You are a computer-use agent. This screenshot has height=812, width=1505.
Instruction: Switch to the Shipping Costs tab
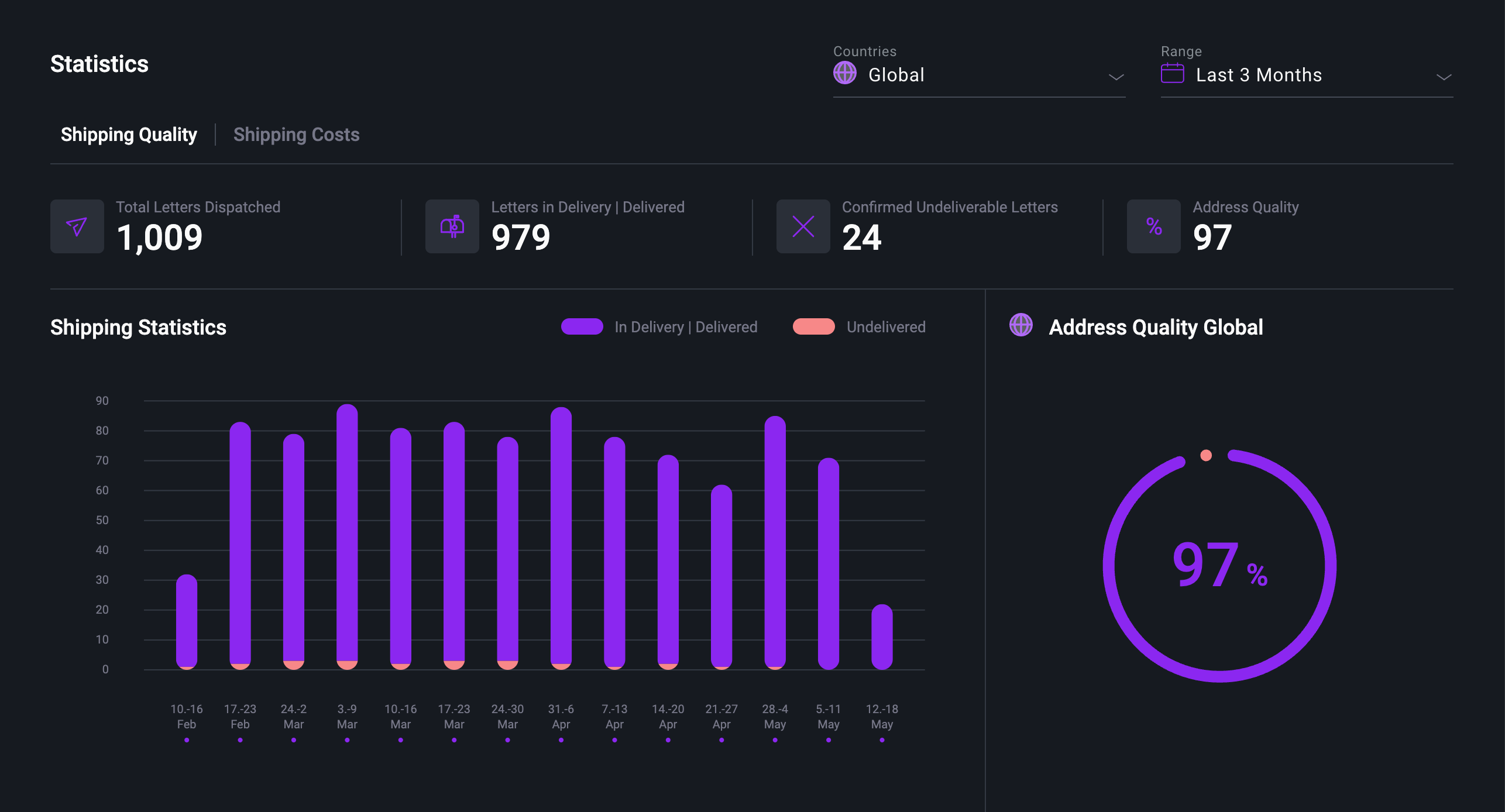296,135
